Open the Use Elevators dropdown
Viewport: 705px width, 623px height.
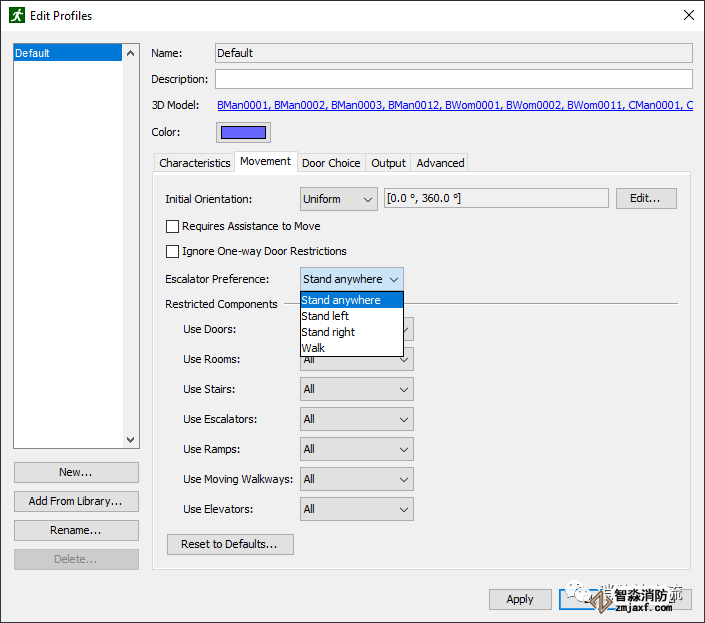[x=356, y=509]
